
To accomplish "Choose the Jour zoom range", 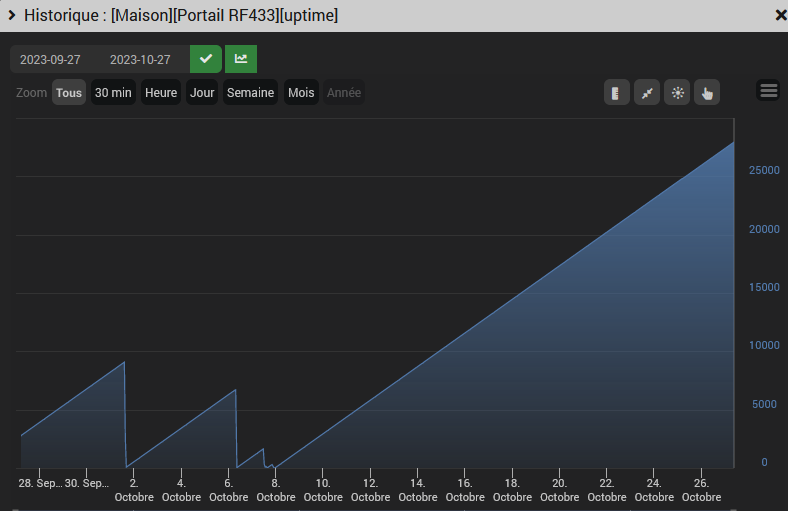I will click(x=202, y=92).
